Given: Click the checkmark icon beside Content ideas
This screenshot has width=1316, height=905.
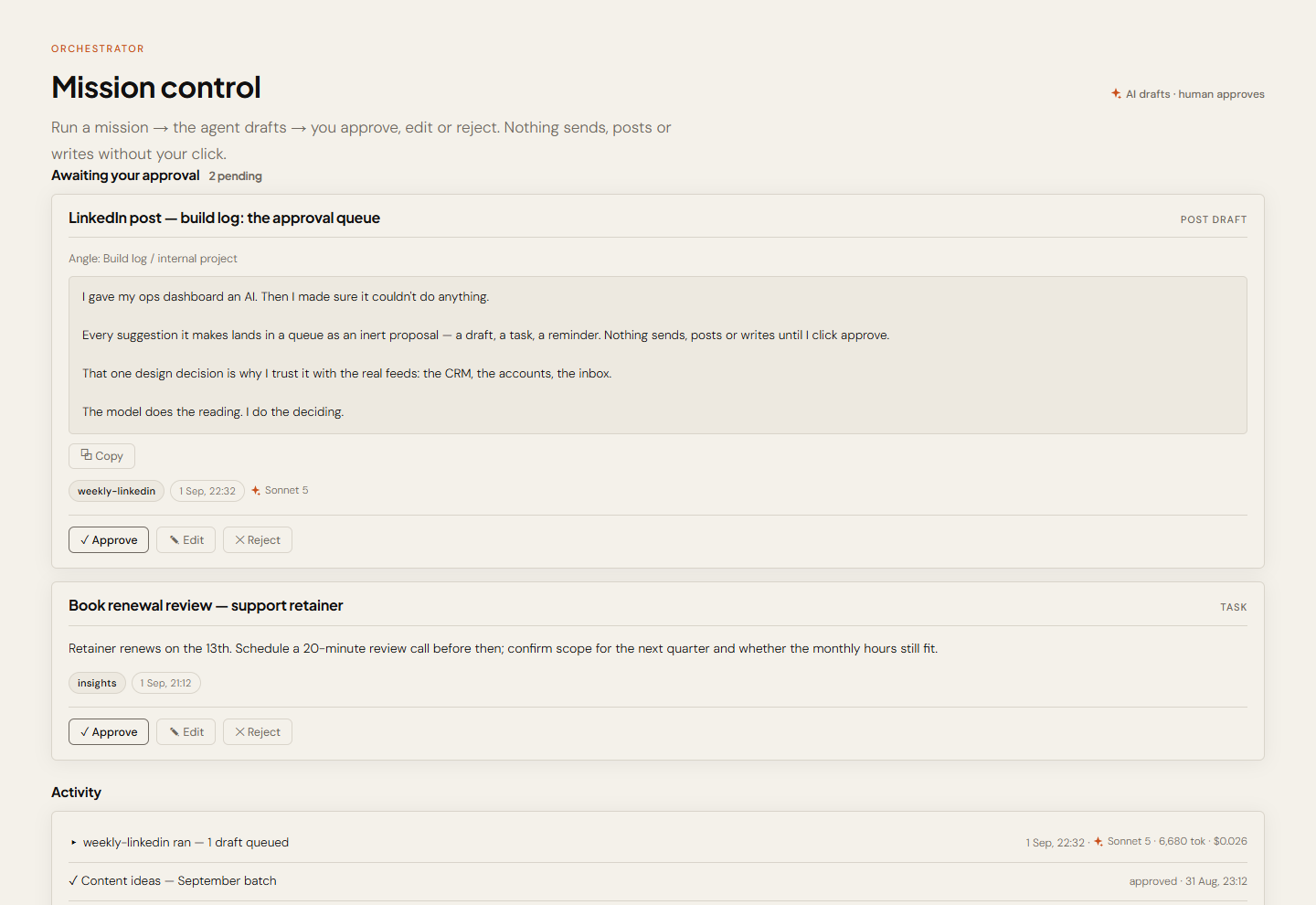Looking at the screenshot, I should coord(73,881).
